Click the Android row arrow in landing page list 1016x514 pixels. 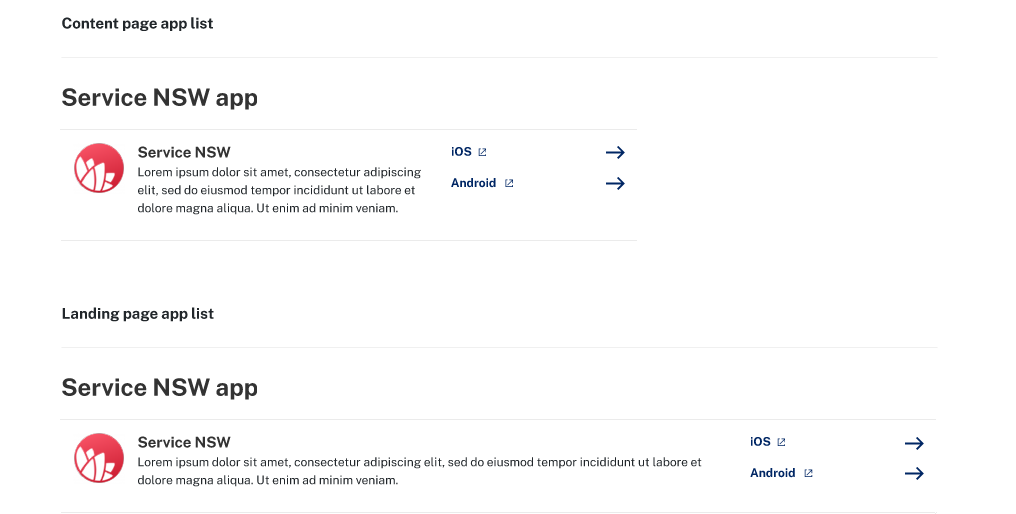pos(914,473)
